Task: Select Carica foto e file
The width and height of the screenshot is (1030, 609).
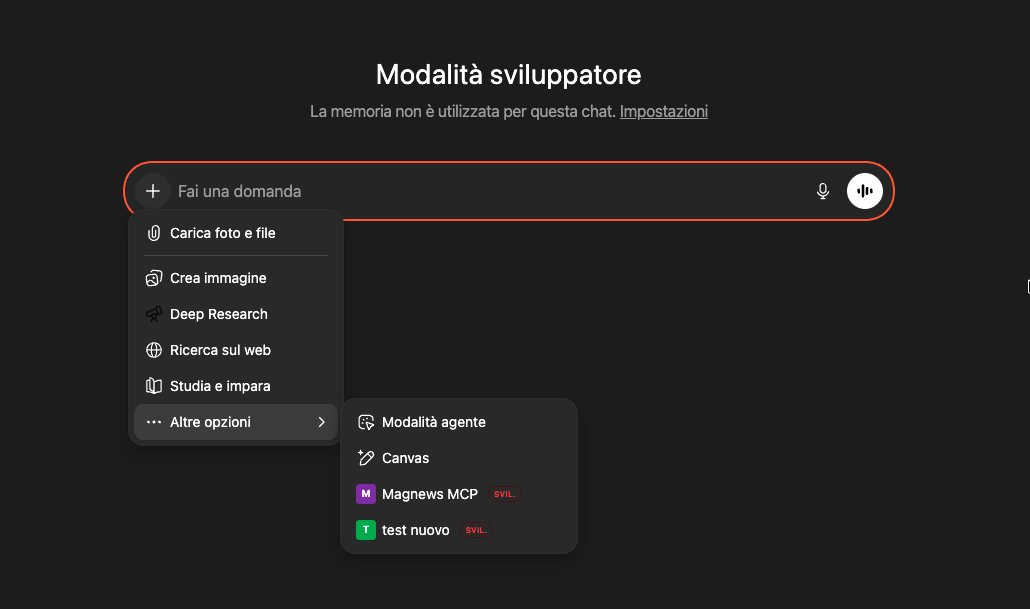Action: click(x=222, y=233)
